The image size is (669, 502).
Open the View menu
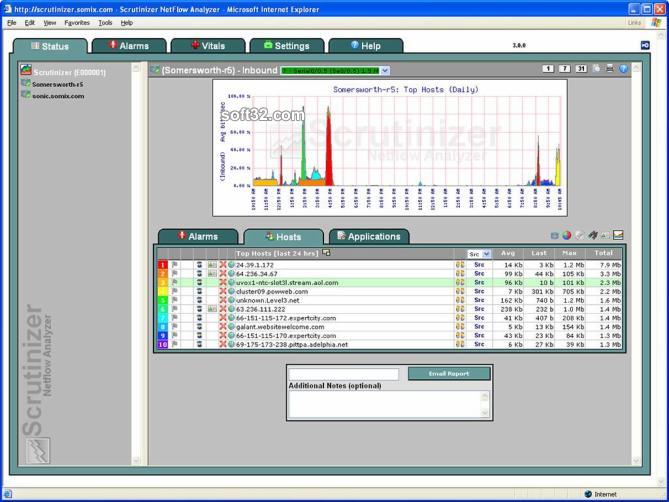[49, 23]
